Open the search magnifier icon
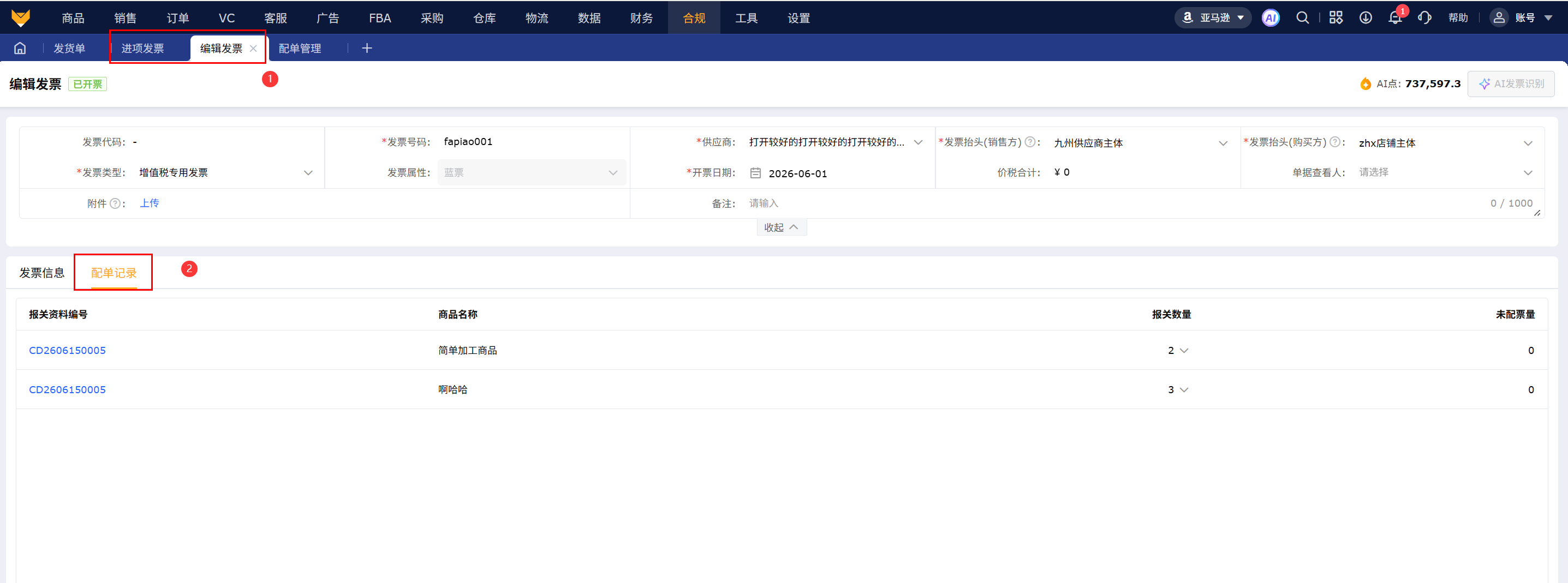This screenshot has height=583, width=1568. [1302, 17]
